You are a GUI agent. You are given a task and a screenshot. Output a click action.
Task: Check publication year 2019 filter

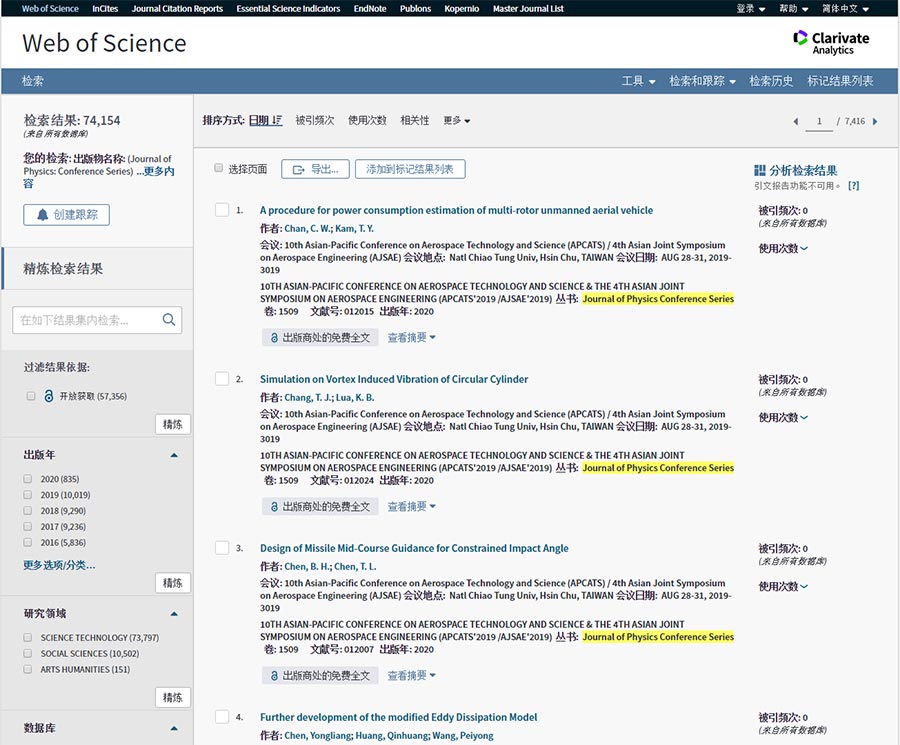[x=28, y=495]
